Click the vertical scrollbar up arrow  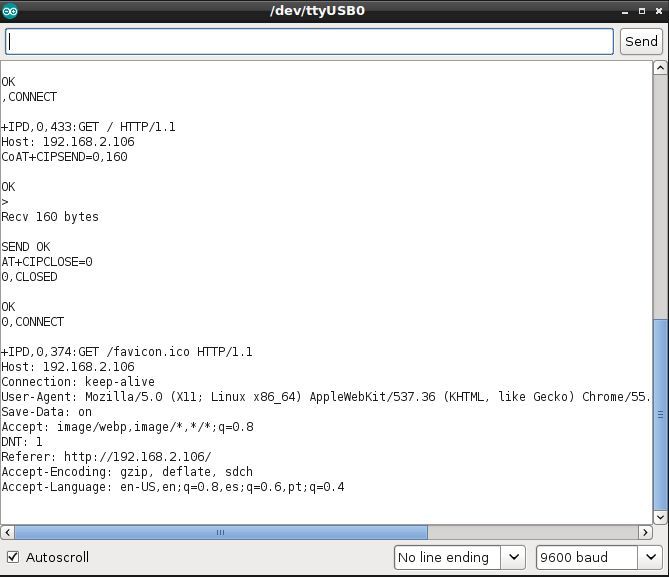tap(660, 68)
